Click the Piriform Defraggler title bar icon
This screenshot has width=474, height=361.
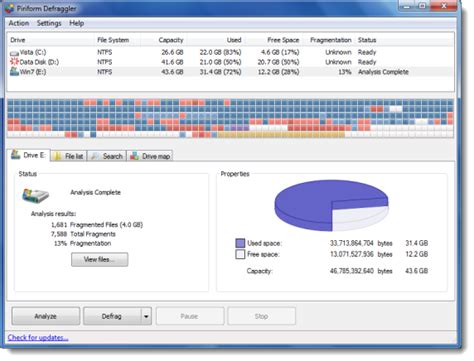pyautogui.click(x=9, y=8)
